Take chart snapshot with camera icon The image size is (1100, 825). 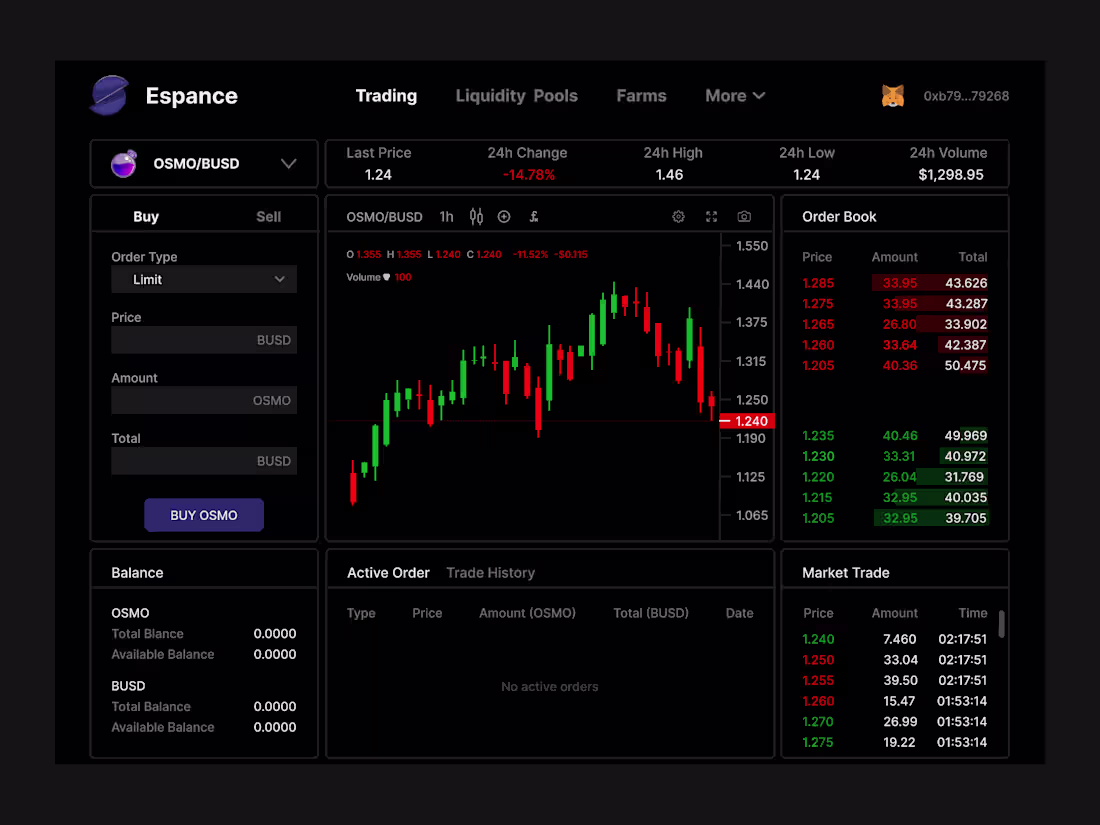[x=744, y=217]
